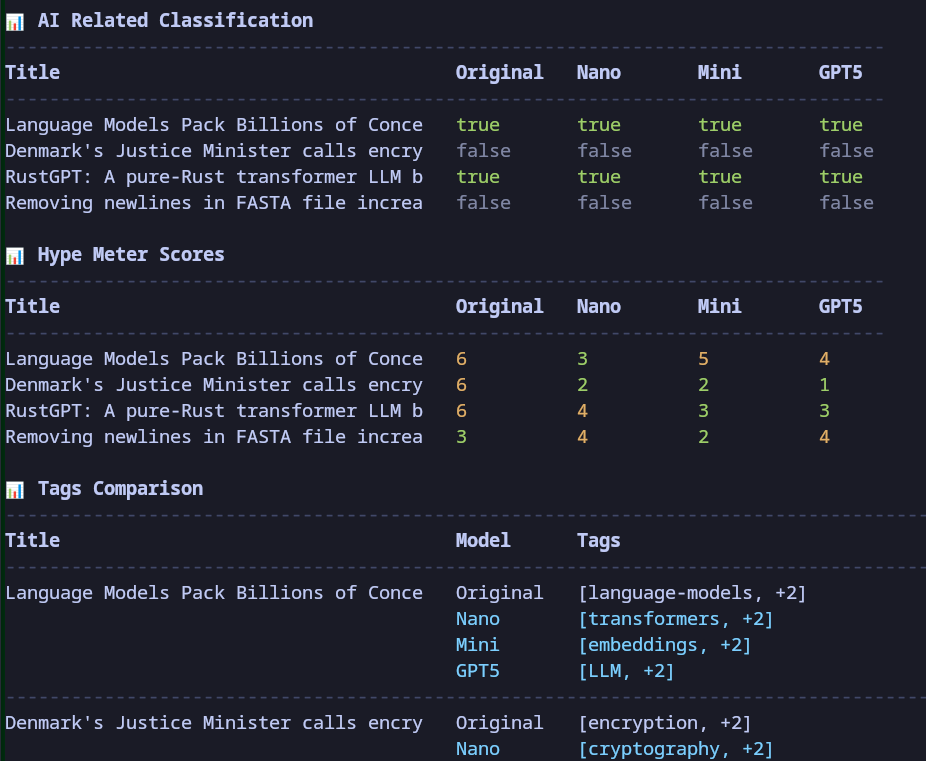
Task: Click 'Title' header in AI Related Classification table
Action: pos(32,73)
